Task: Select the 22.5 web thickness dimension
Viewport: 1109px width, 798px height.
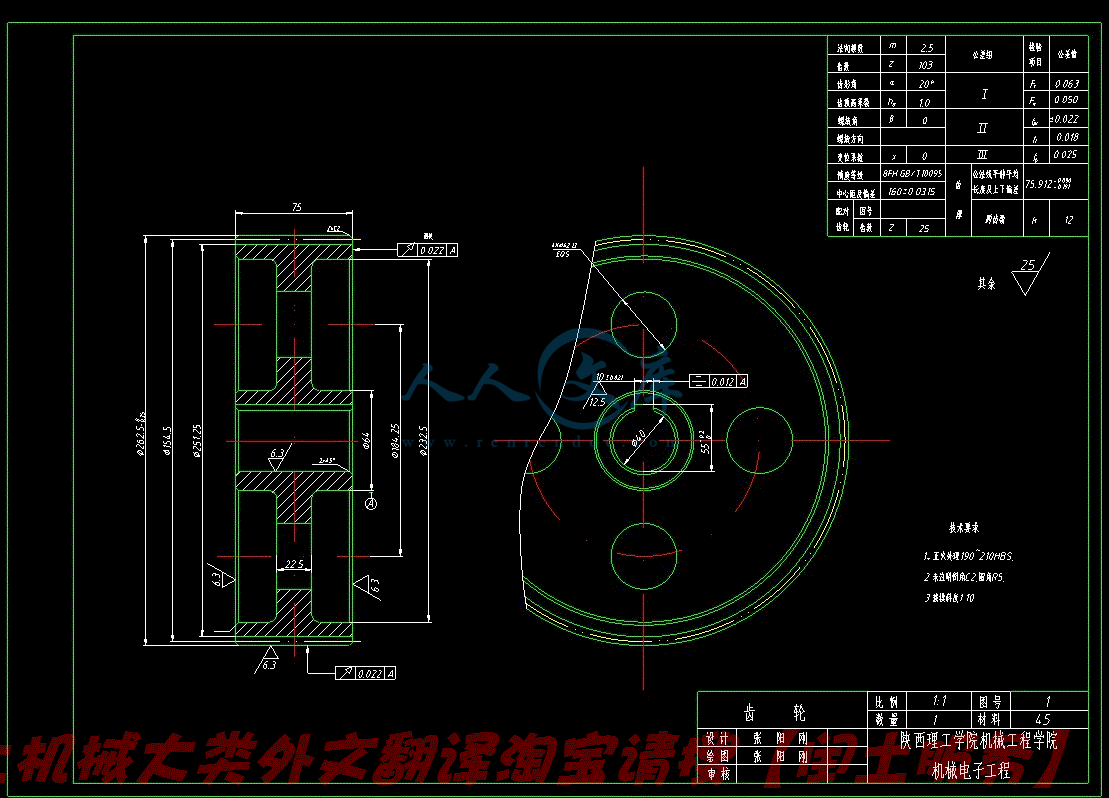Action: [294, 564]
